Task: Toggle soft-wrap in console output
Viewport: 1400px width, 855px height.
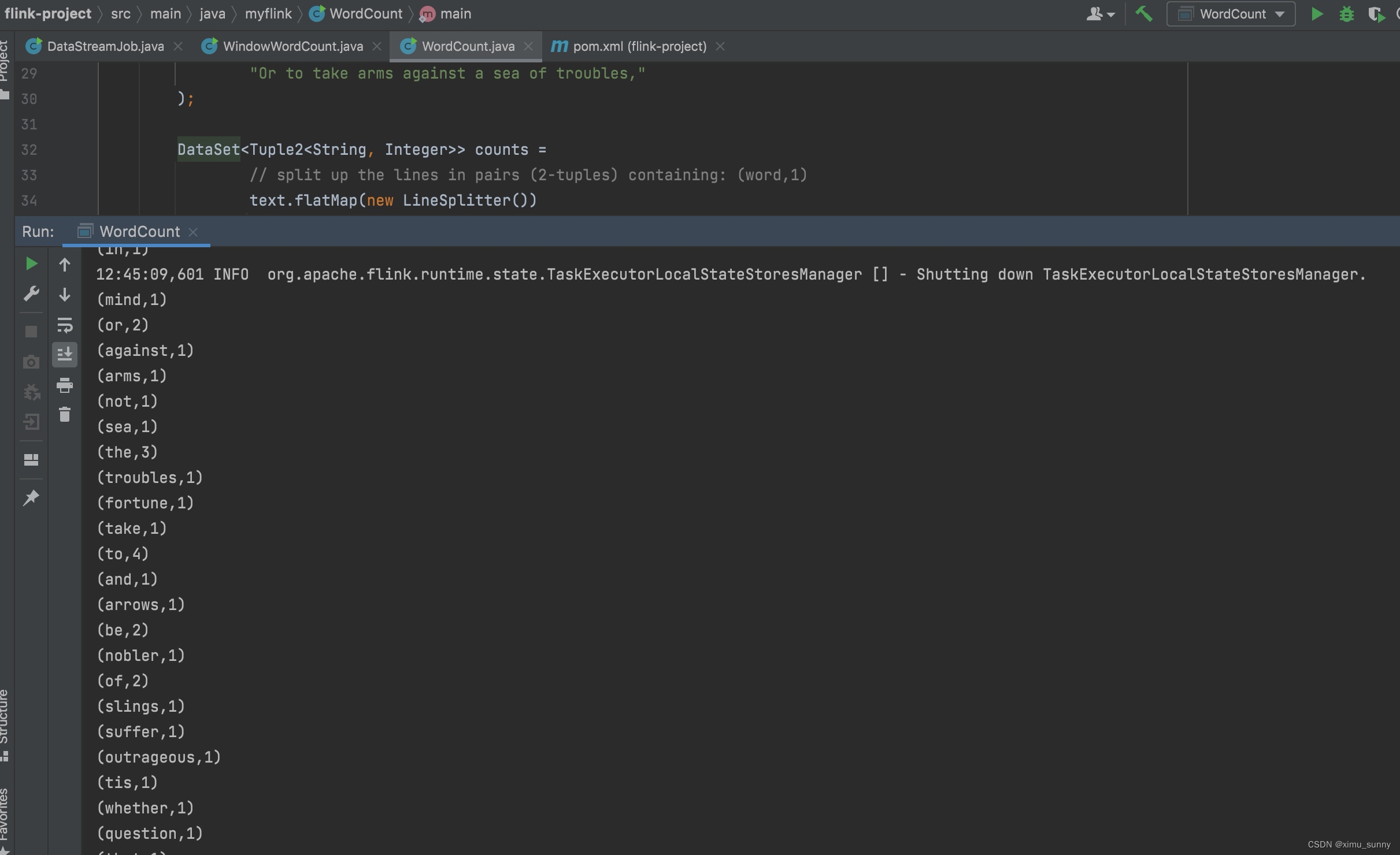Action: pos(65,325)
